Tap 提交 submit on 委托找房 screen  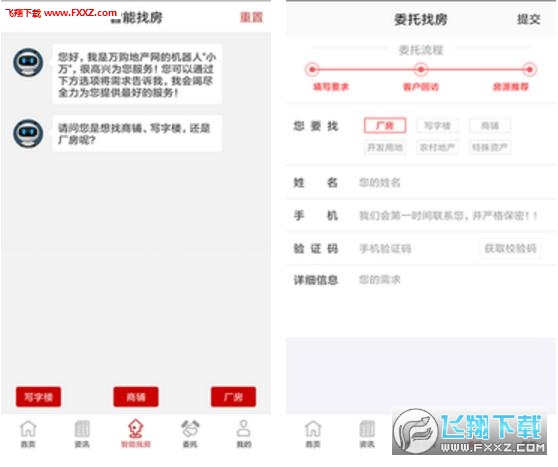point(528,19)
